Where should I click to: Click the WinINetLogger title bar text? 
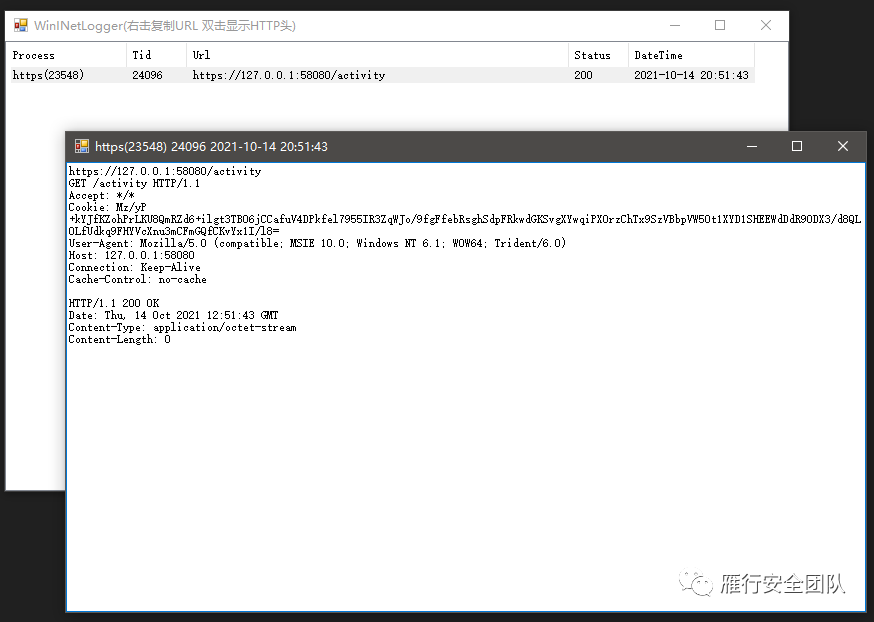tap(164, 26)
